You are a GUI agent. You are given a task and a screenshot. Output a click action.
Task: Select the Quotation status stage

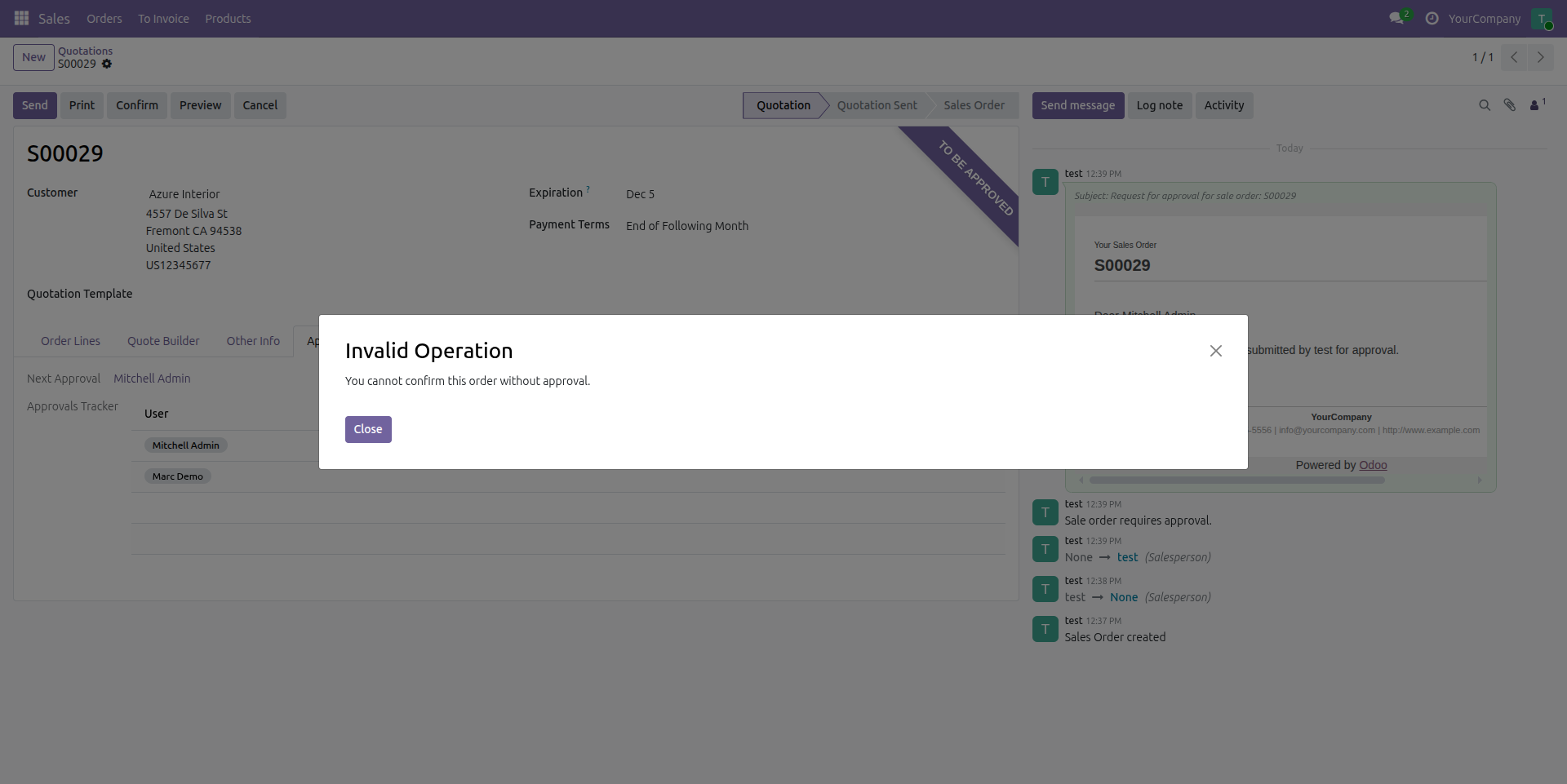click(783, 105)
